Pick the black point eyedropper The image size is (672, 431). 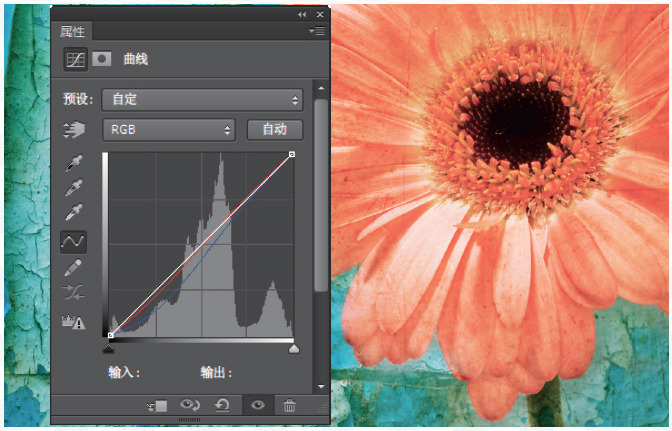pos(74,162)
